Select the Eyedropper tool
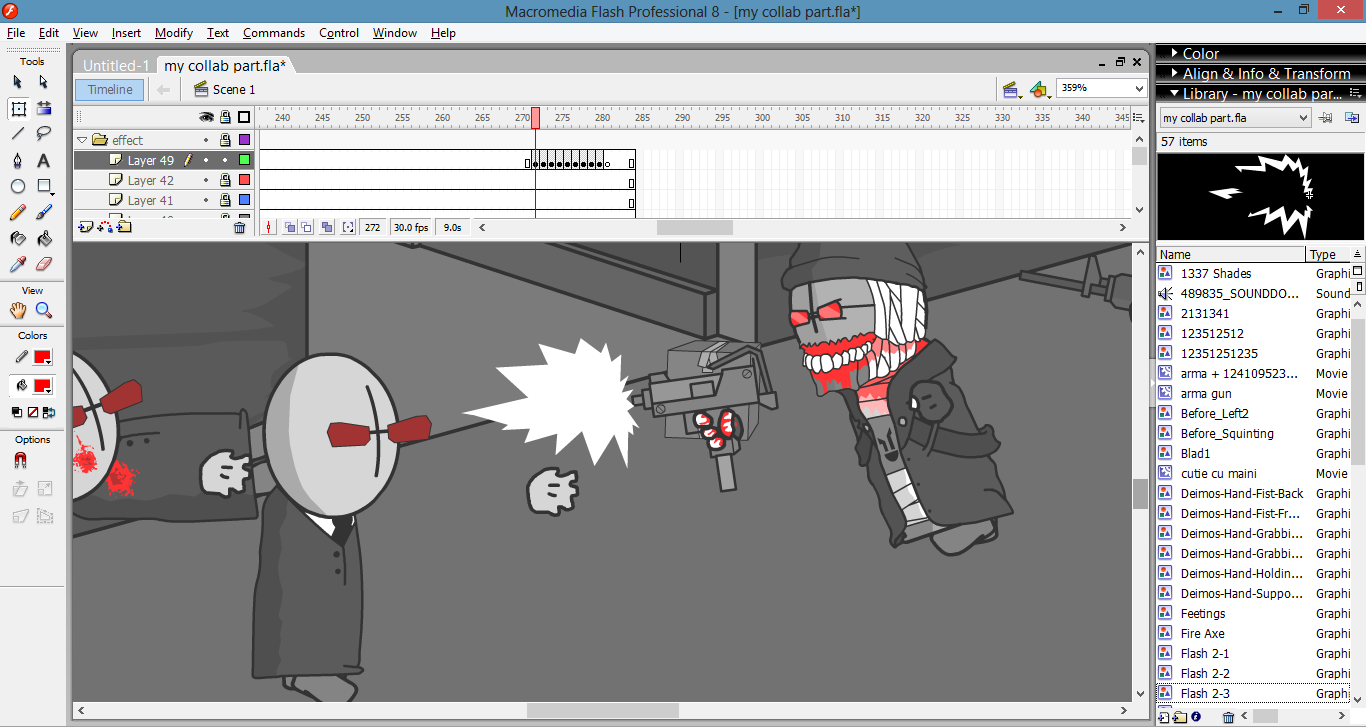 click(18, 264)
